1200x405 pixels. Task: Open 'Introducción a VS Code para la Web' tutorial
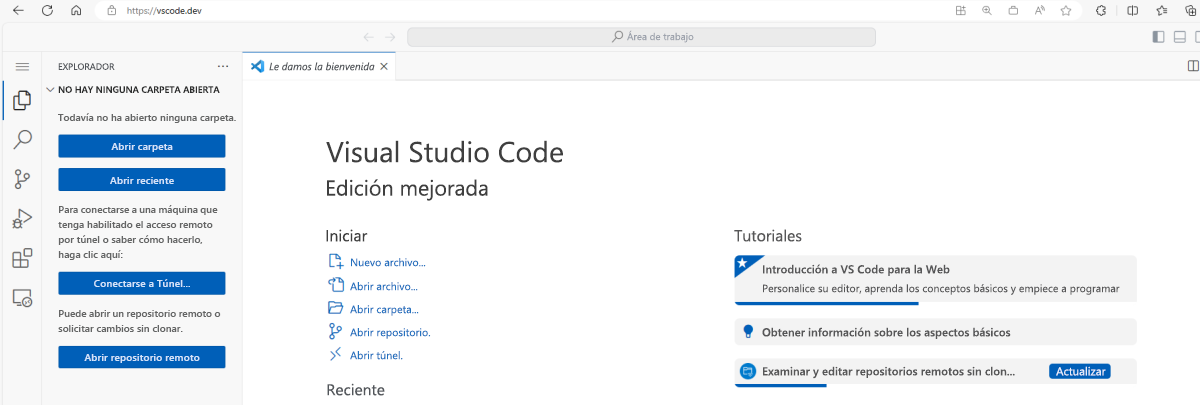point(935,279)
